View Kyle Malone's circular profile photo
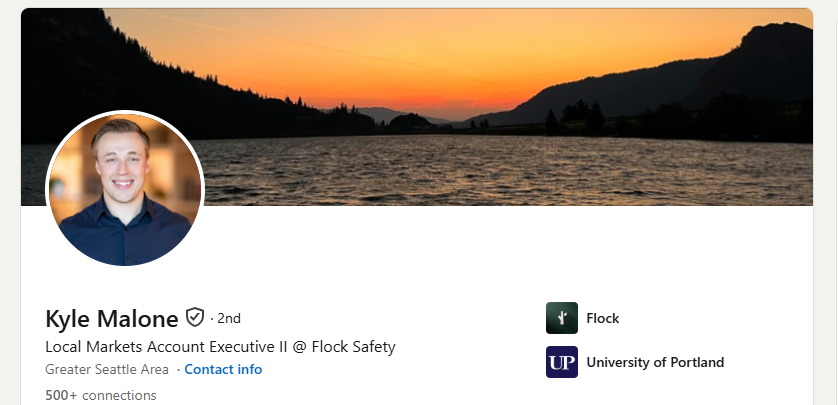This screenshot has width=838, height=405. tap(125, 190)
